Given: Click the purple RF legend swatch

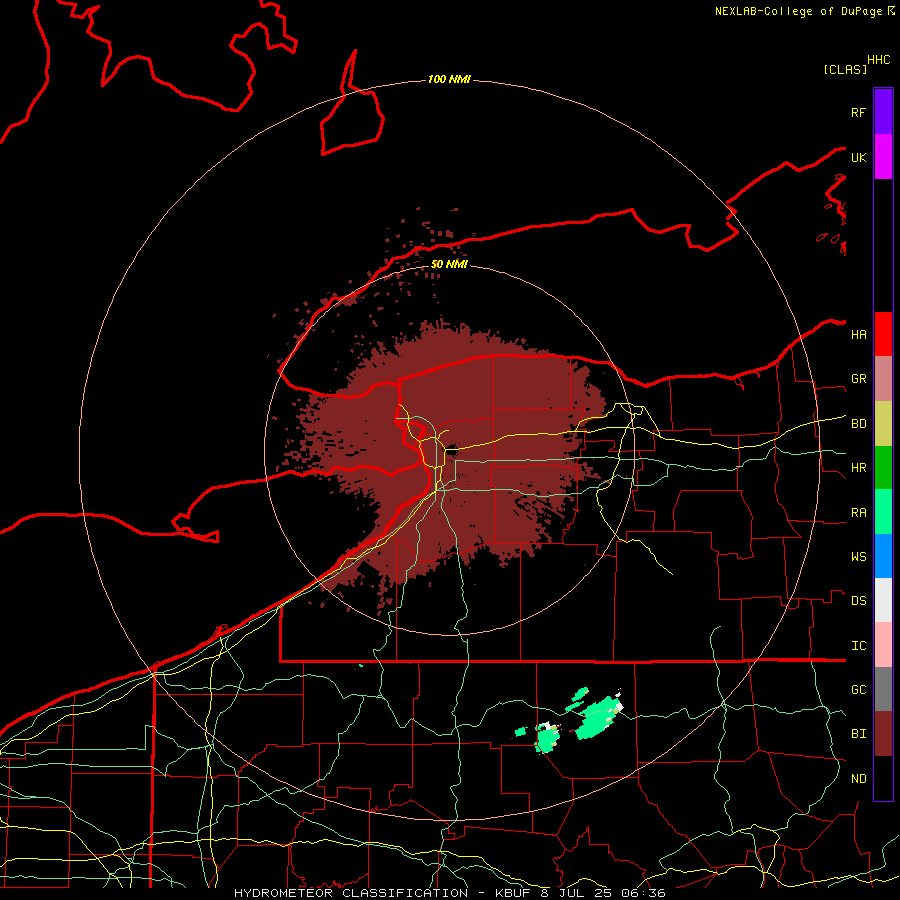Looking at the screenshot, I should click(x=883, y=112).
